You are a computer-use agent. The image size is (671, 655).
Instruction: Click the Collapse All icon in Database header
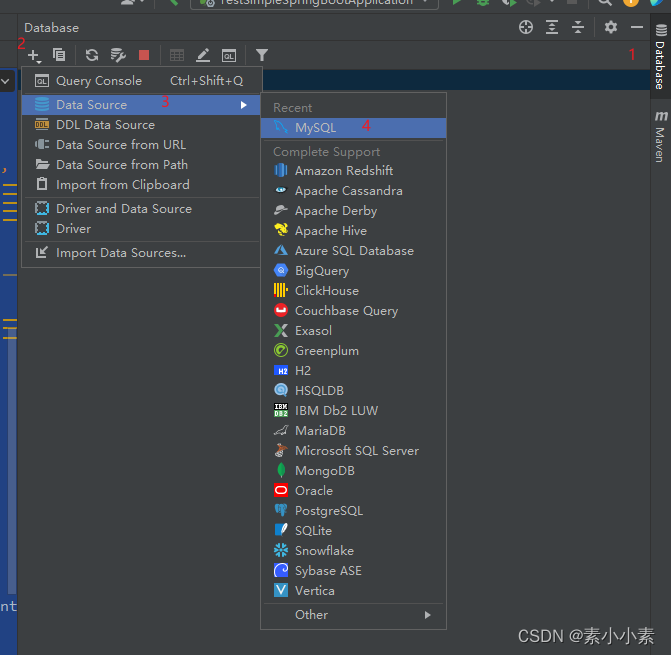[578, 27]
